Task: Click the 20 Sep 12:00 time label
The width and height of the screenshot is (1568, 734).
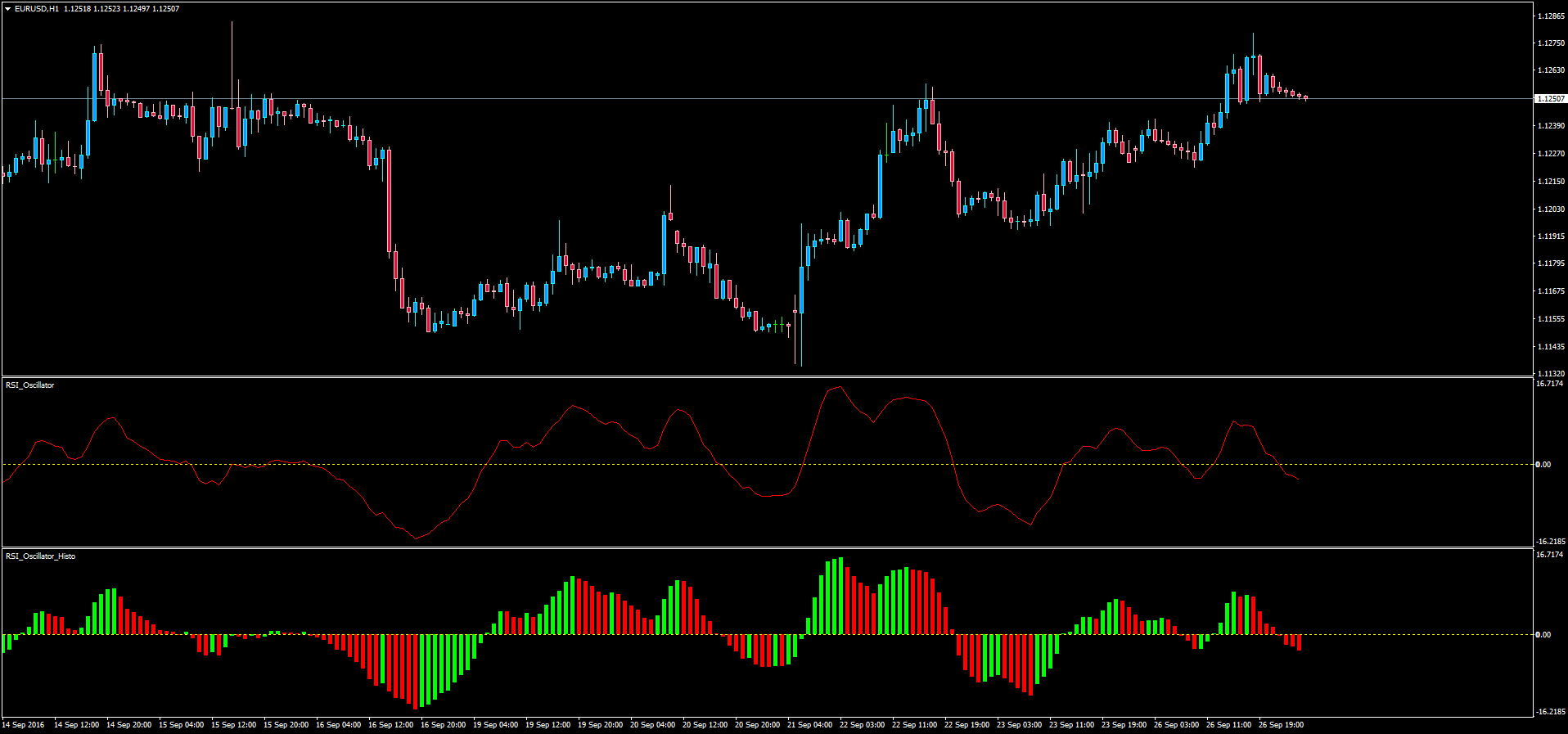Action: (705, 724)
